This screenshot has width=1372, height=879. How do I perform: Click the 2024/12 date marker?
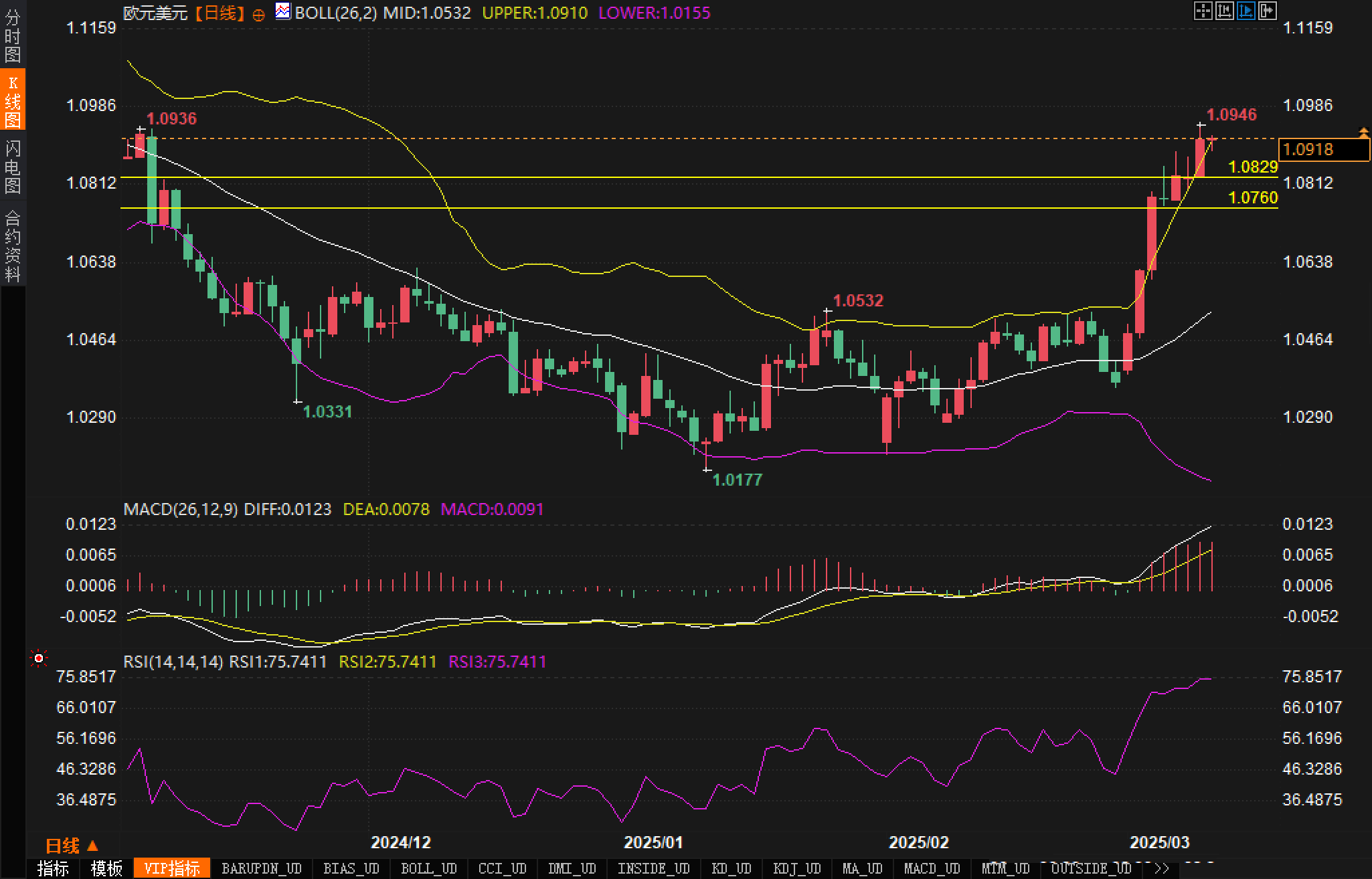tap(401, 842)
